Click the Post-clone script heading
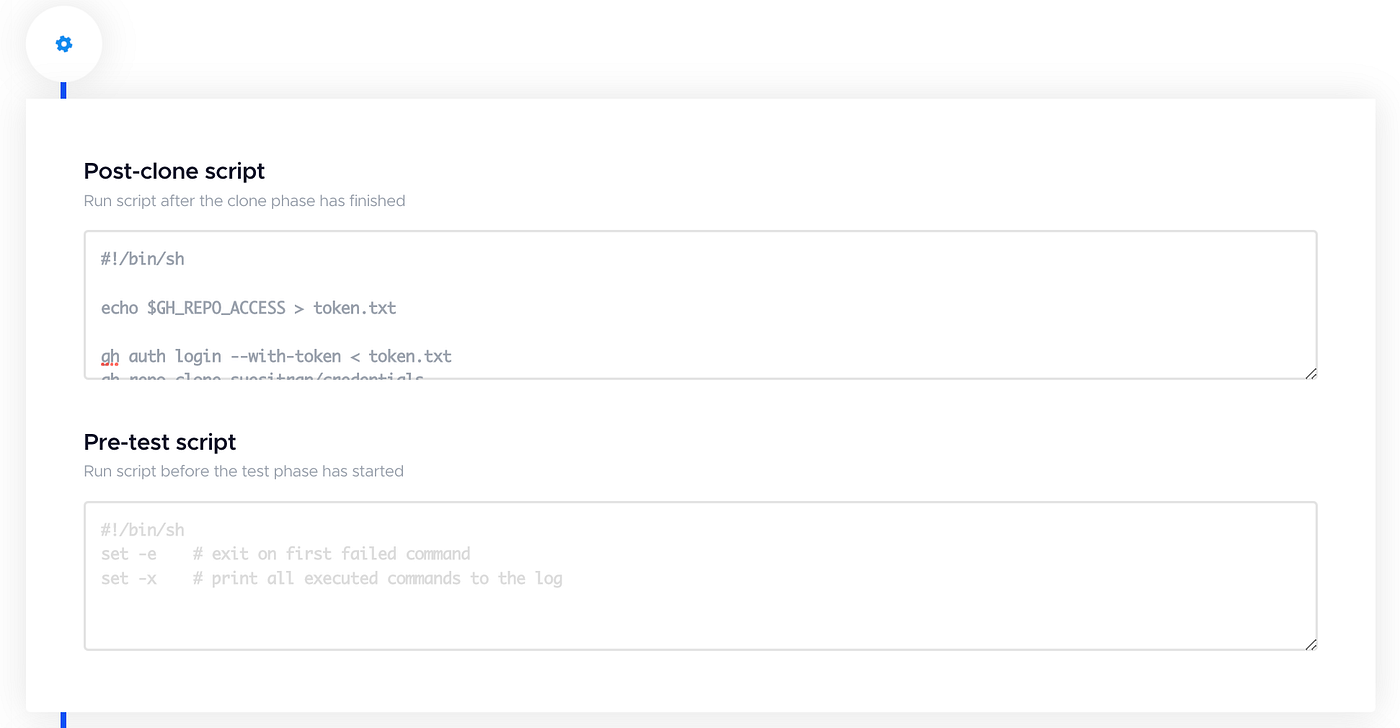This screenshot has width=1400, height=728. pos(174,171)
